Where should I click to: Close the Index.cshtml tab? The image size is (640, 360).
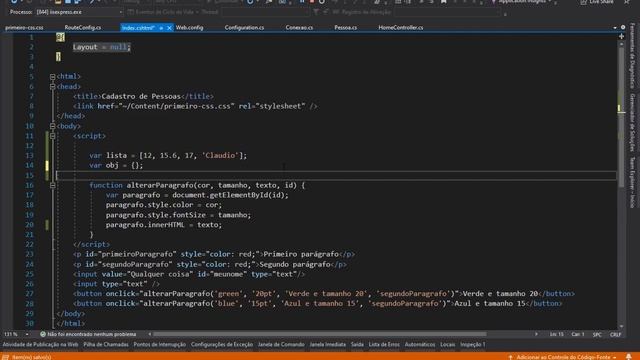[x=169, y=28]
